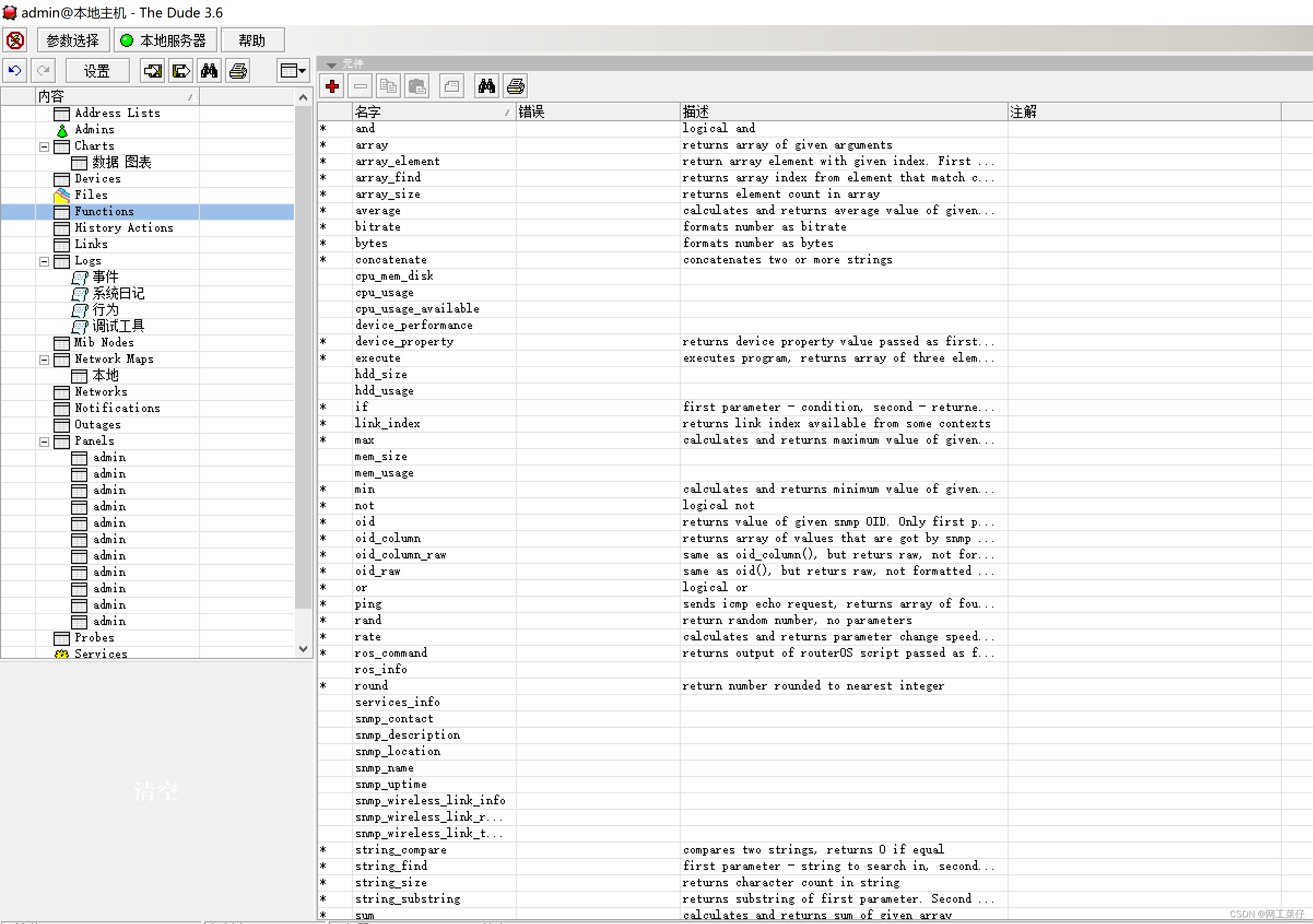The image size is (1313, 924).
Task: Click the 设置 settings button
Action: coord(97,71)
